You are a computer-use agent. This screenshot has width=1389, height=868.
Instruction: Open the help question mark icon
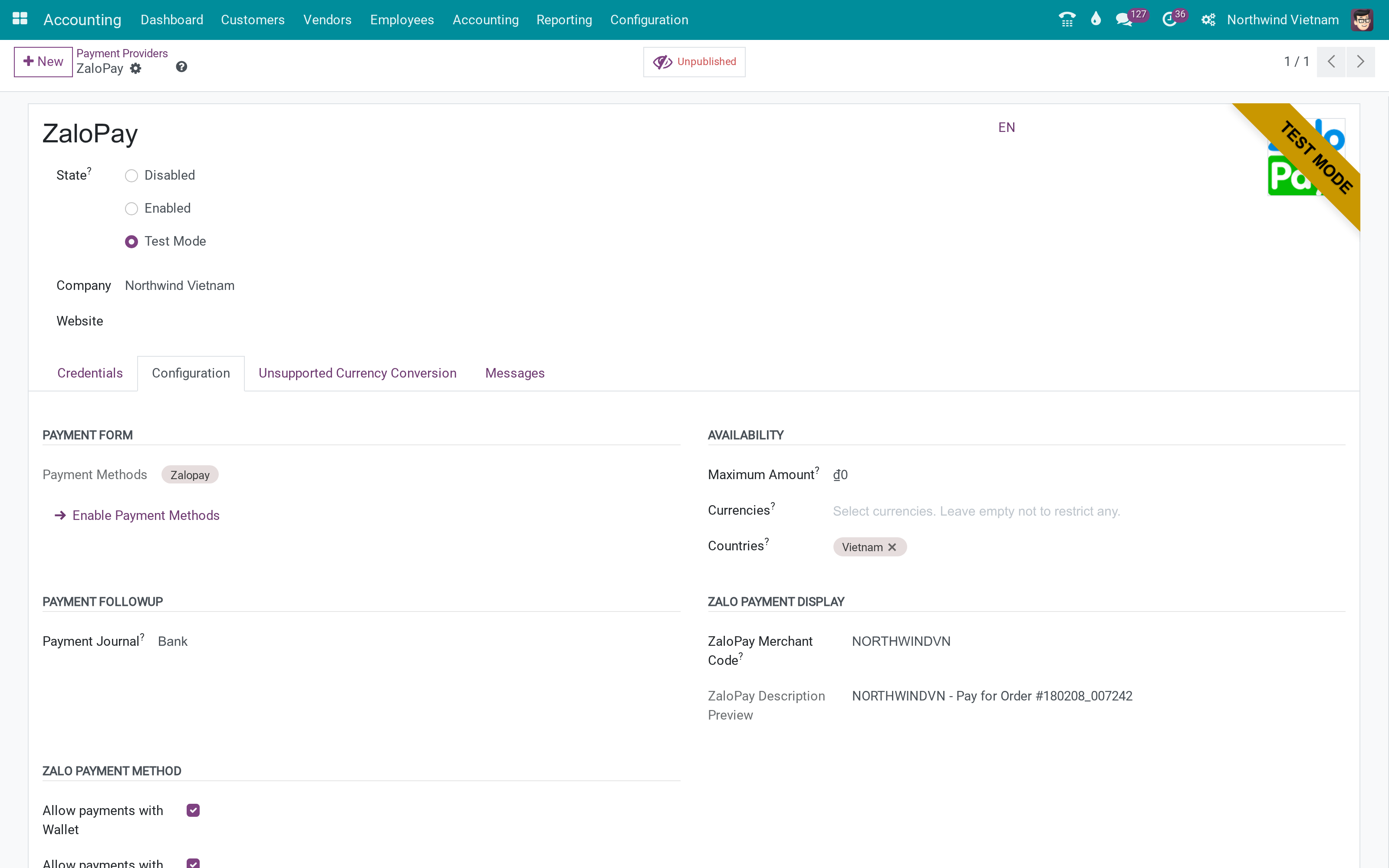point(181,67)
